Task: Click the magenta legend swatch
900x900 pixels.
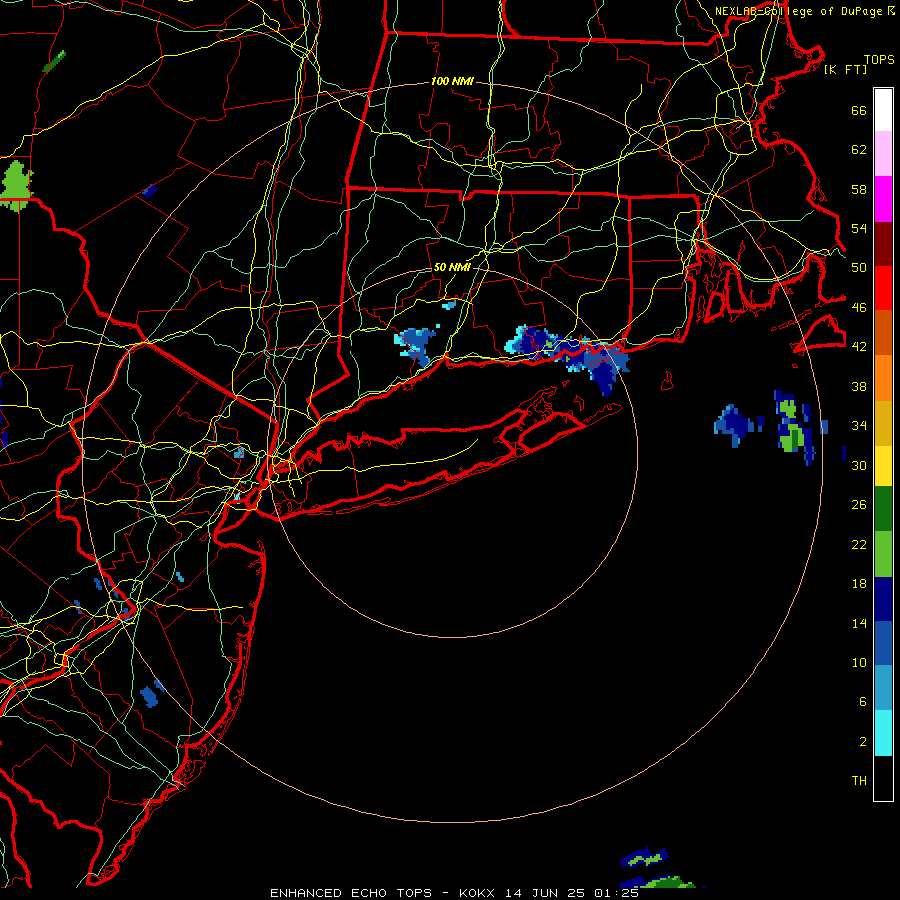Action: [x=883, y=199]
